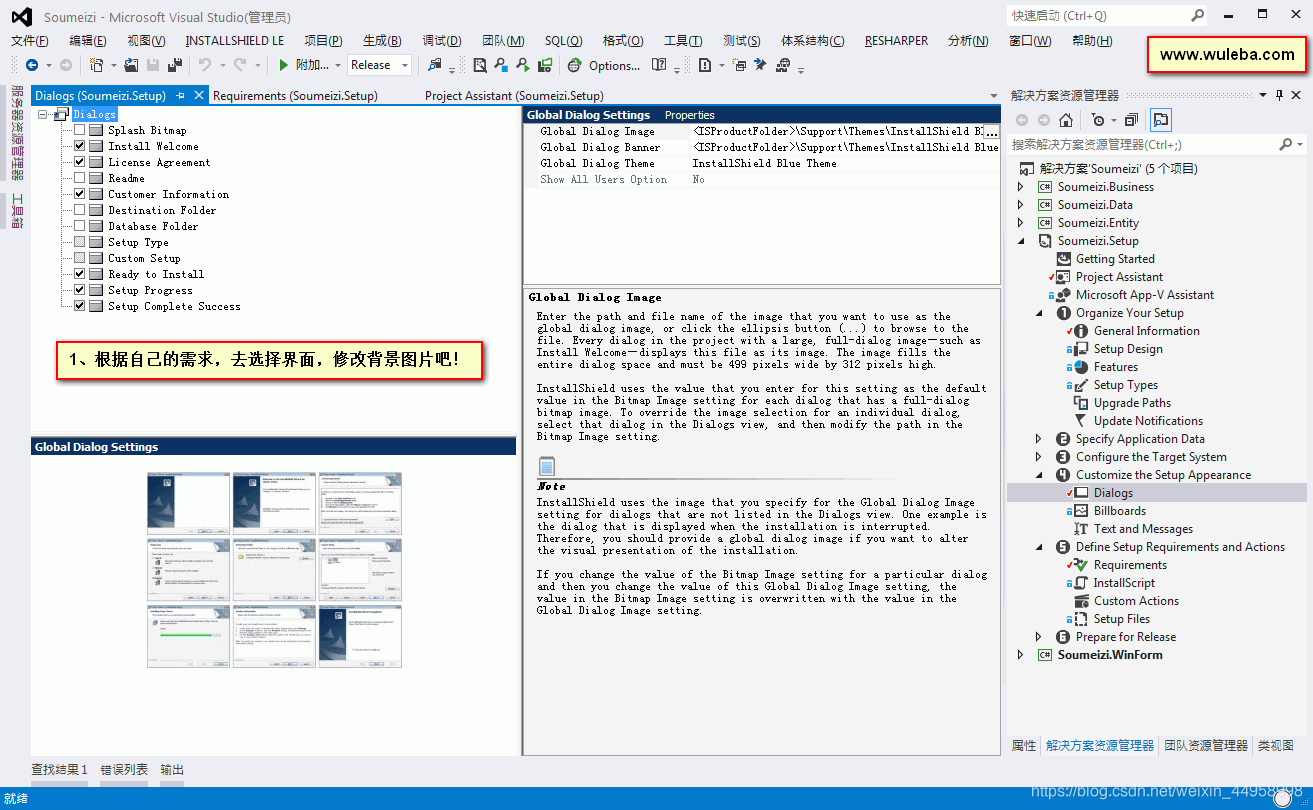
Task: Click Global Dialog Theme value InstallShield Blue Theme
Action: [765, 163]
